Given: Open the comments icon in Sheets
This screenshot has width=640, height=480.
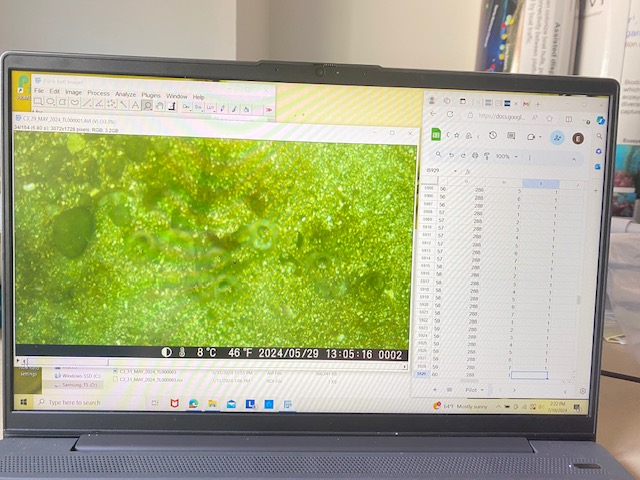Looking at the screenshot, I should pyautogui.click(x=511, y=136).
